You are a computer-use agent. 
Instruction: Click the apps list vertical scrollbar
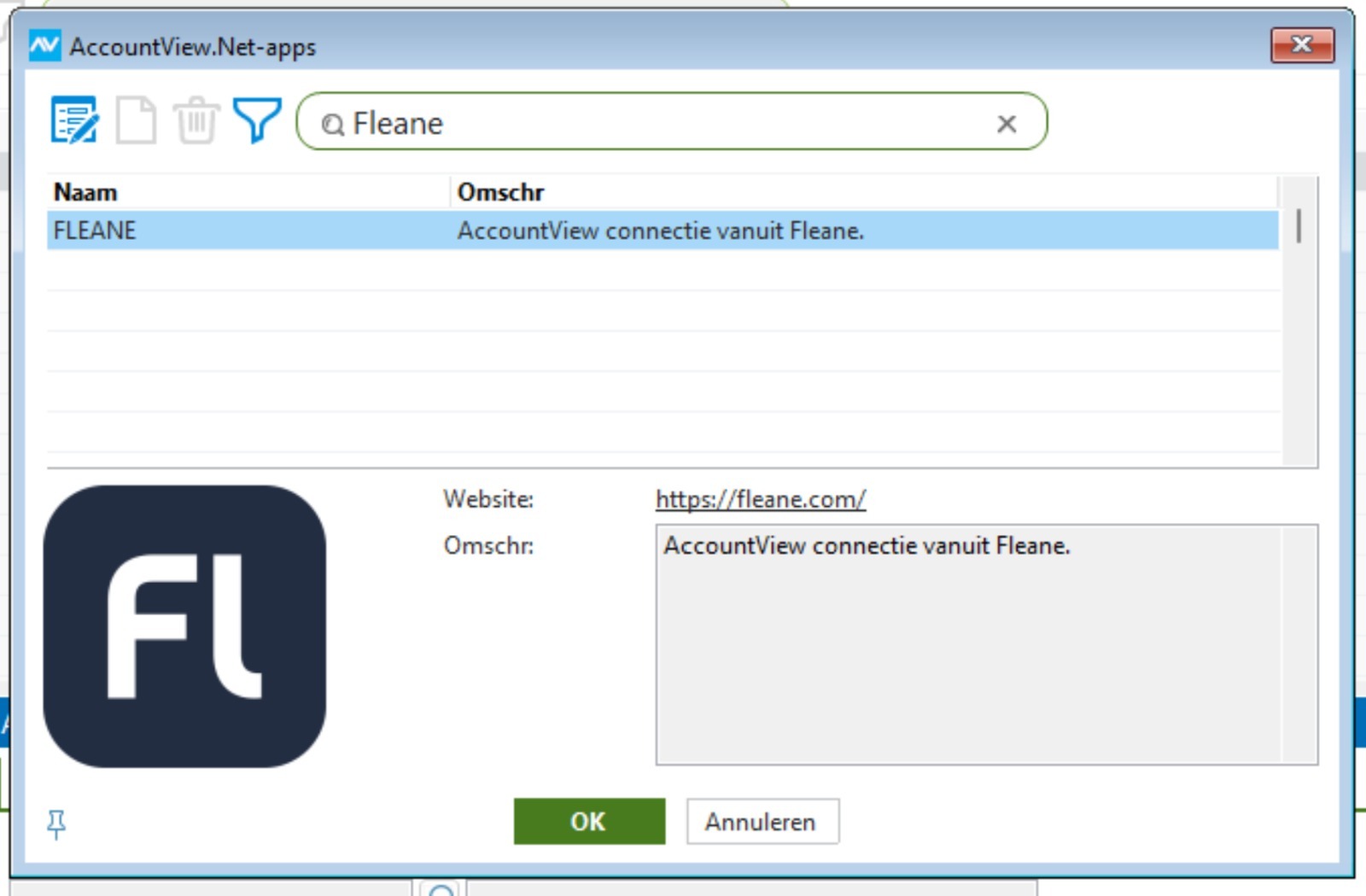click(1299, 320)
